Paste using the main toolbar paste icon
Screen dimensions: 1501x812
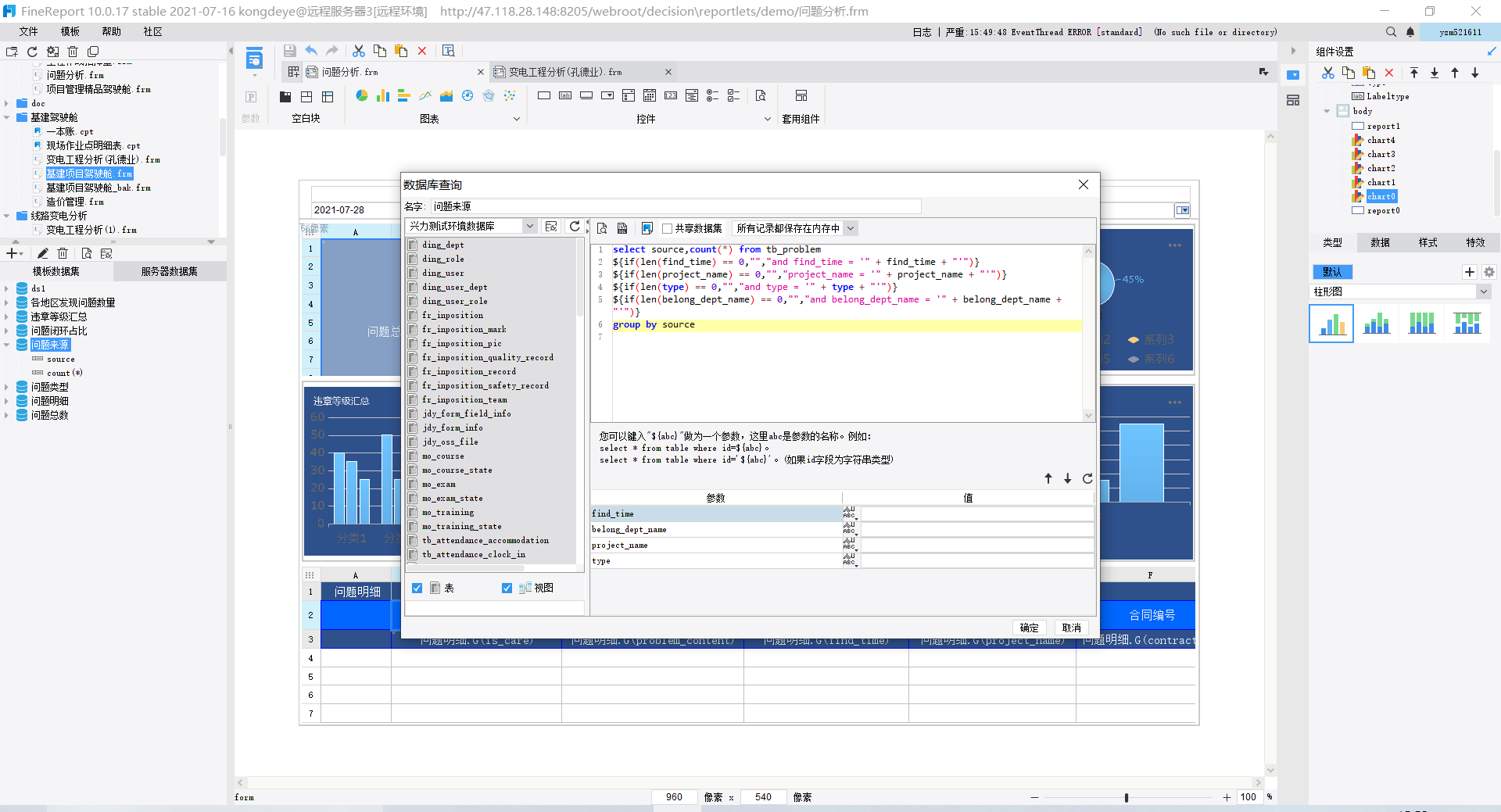tap(401, 51)
